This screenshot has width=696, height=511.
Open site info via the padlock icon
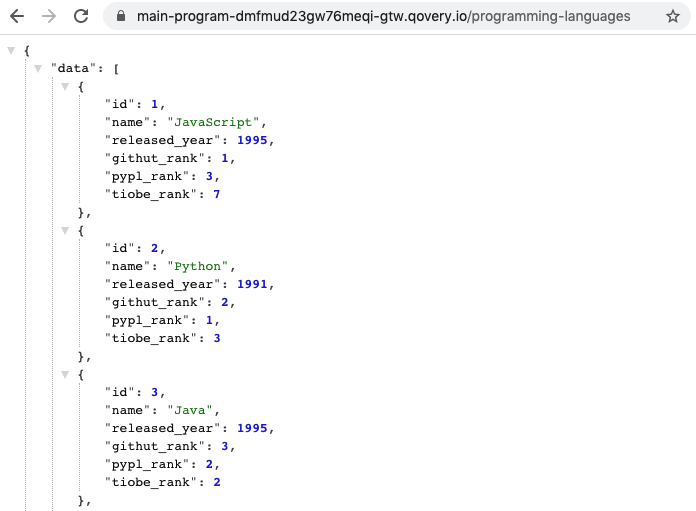pyautogui.click(x=121, y=16)
